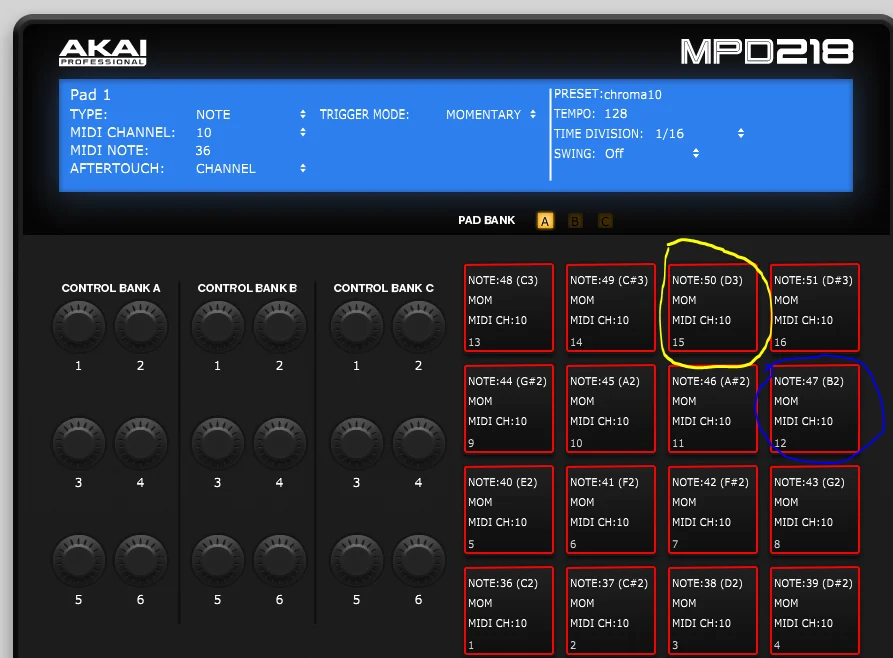Screen dimensions: 893x658
Task: Select pad 1 with NOTE:36 (C2)
Action: [x=509, y=611]
